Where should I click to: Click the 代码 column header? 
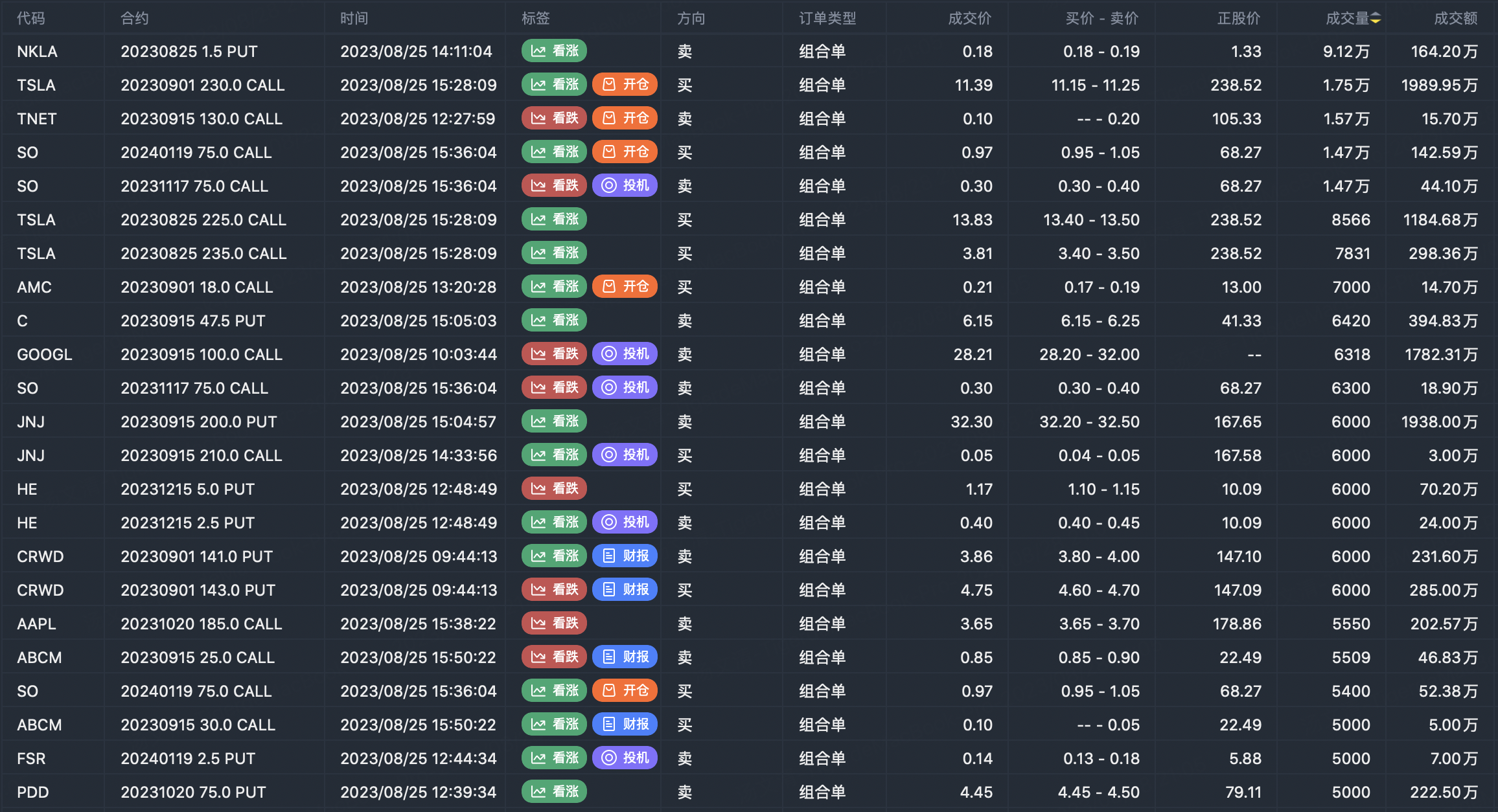click(x=31, y=19)
